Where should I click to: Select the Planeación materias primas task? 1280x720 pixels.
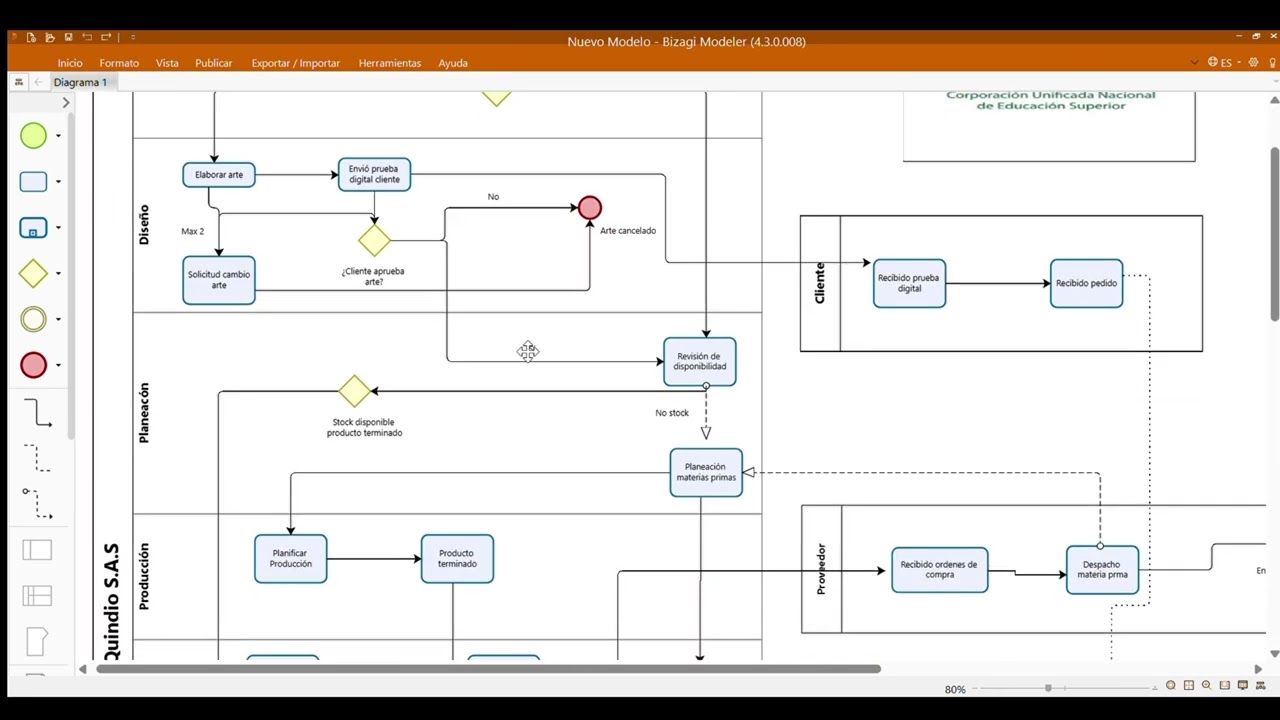(706, 472)
